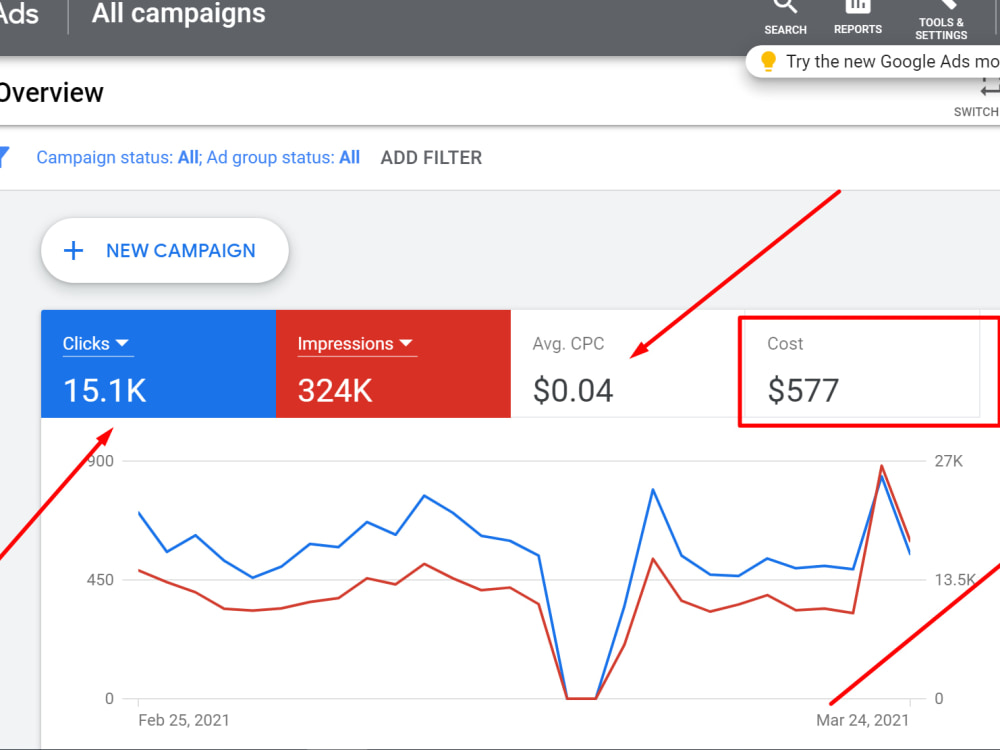The image size is (1000, 750).
Task: Create a New Campaign
Action: coord(165,251)
